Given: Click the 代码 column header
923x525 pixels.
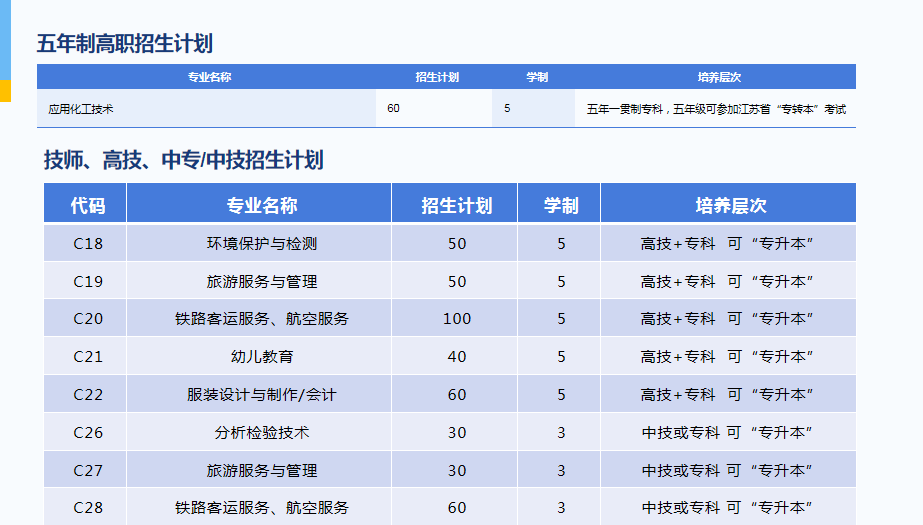Looking at the screenshot, I should [x=87, y=205].
